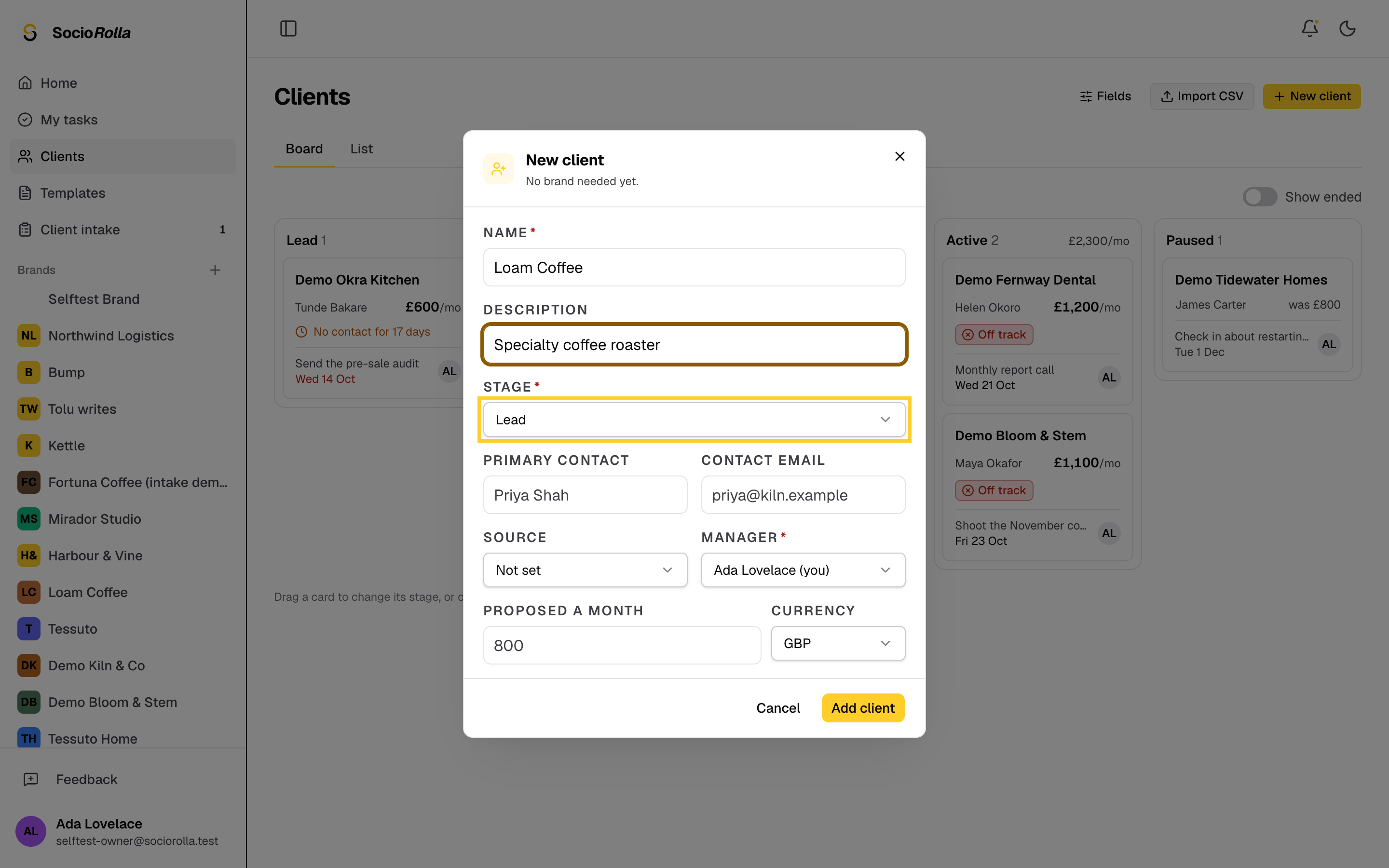
Task: Click the Add client button
Action: pos(863,708)
